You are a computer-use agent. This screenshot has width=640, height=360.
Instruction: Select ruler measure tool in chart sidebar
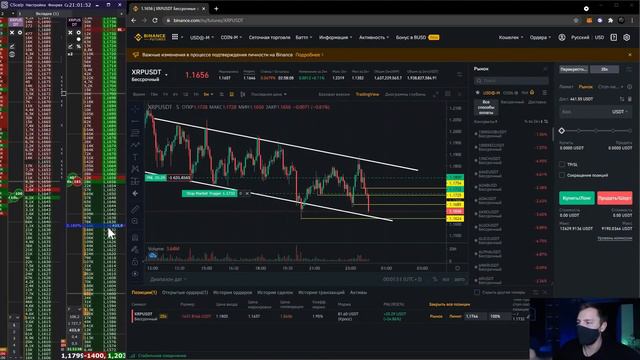[135, 209]
